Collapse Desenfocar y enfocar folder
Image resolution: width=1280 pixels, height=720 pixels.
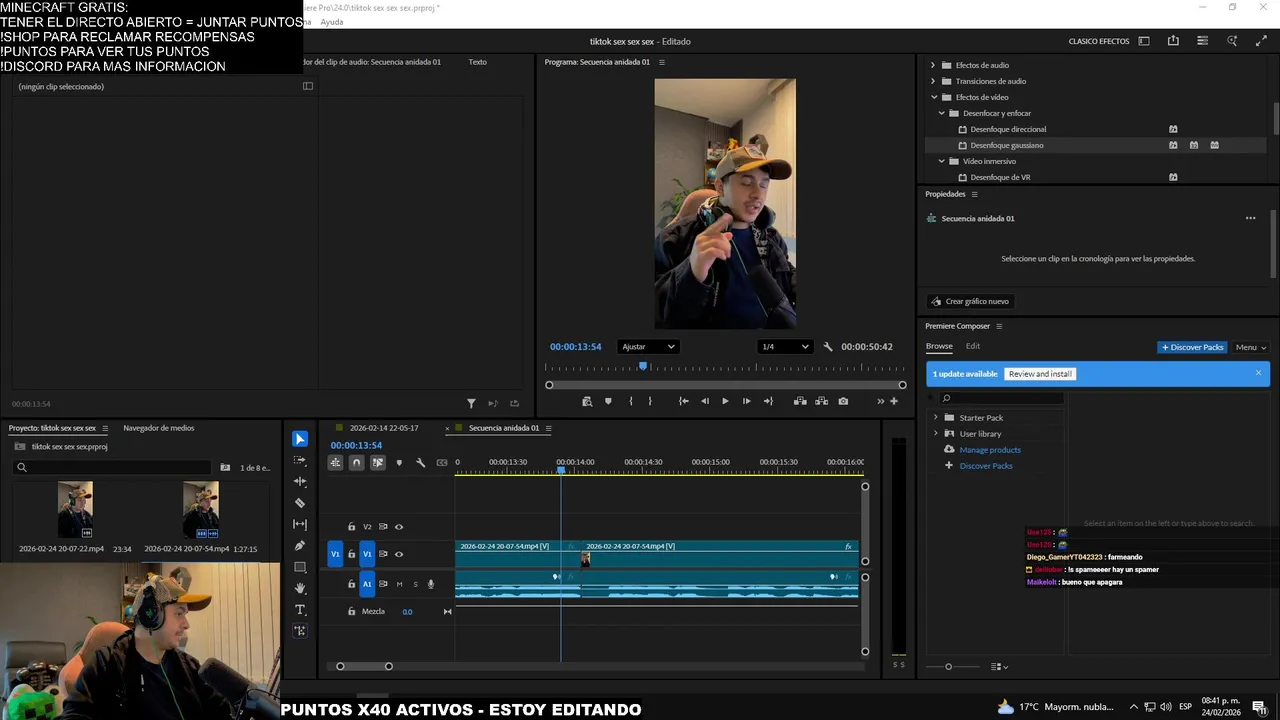[941, 113]
